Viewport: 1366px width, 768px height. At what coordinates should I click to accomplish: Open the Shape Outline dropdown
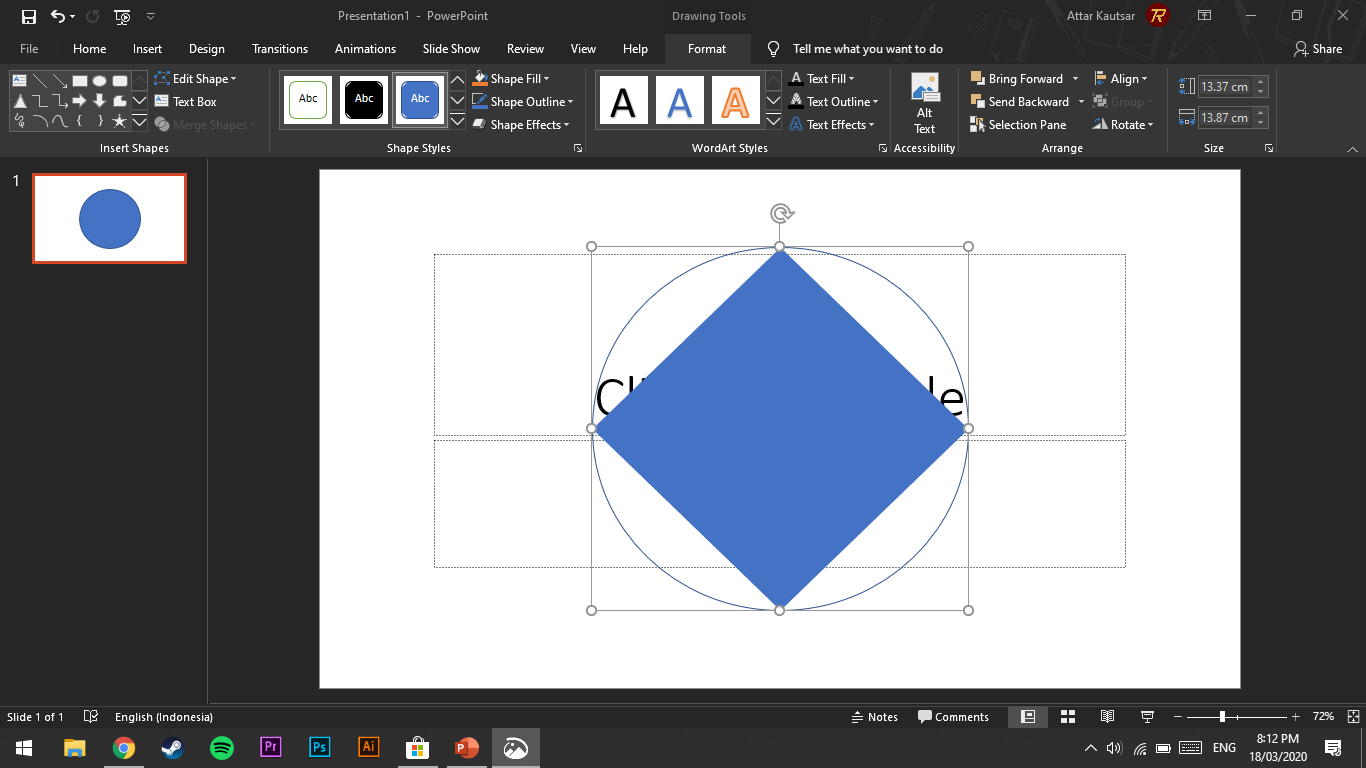click(522, 102)
